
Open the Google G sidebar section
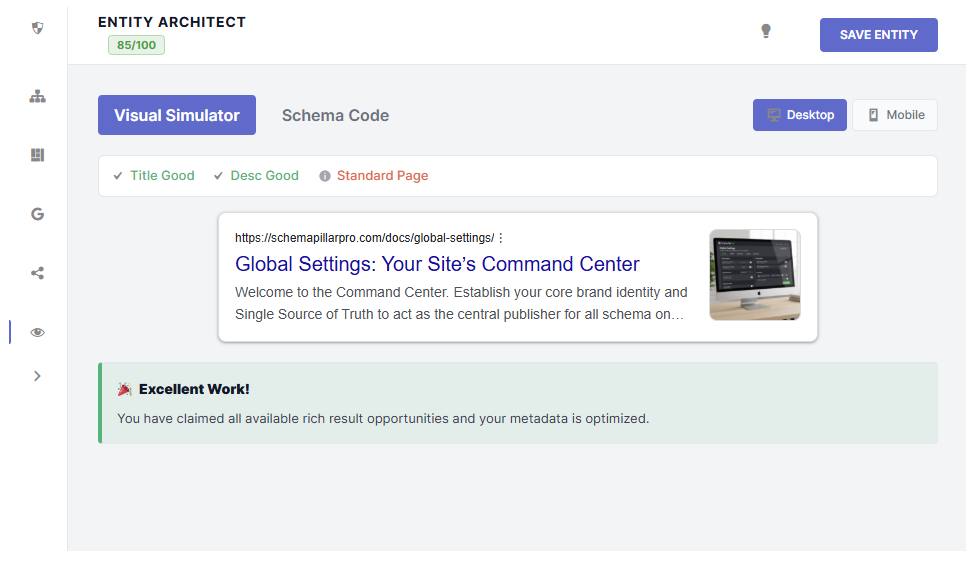click(37, 214)
